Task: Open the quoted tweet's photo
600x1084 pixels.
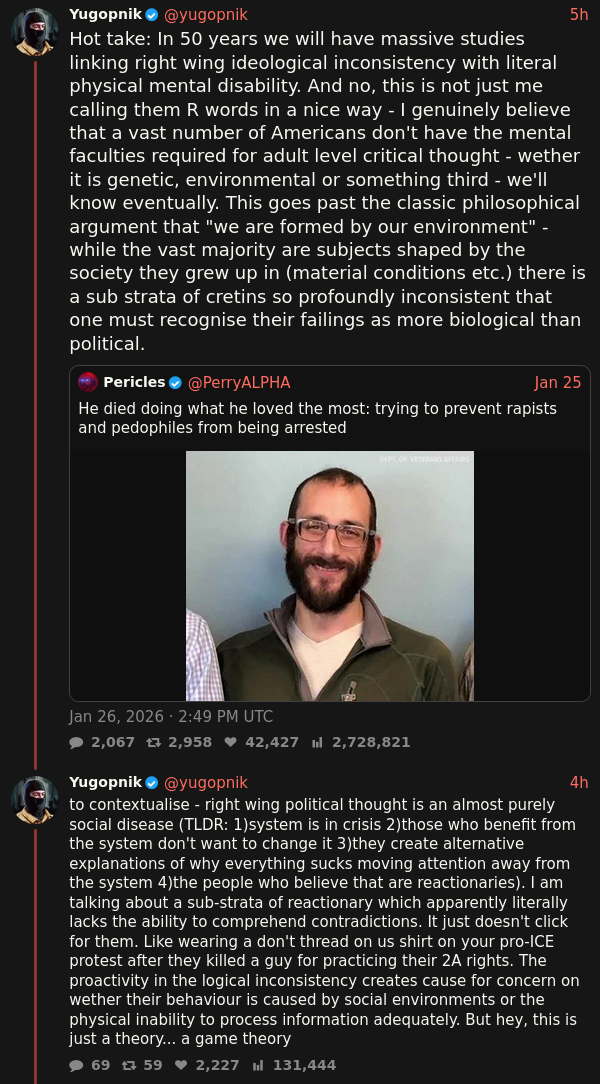Action: pos(330,576)
